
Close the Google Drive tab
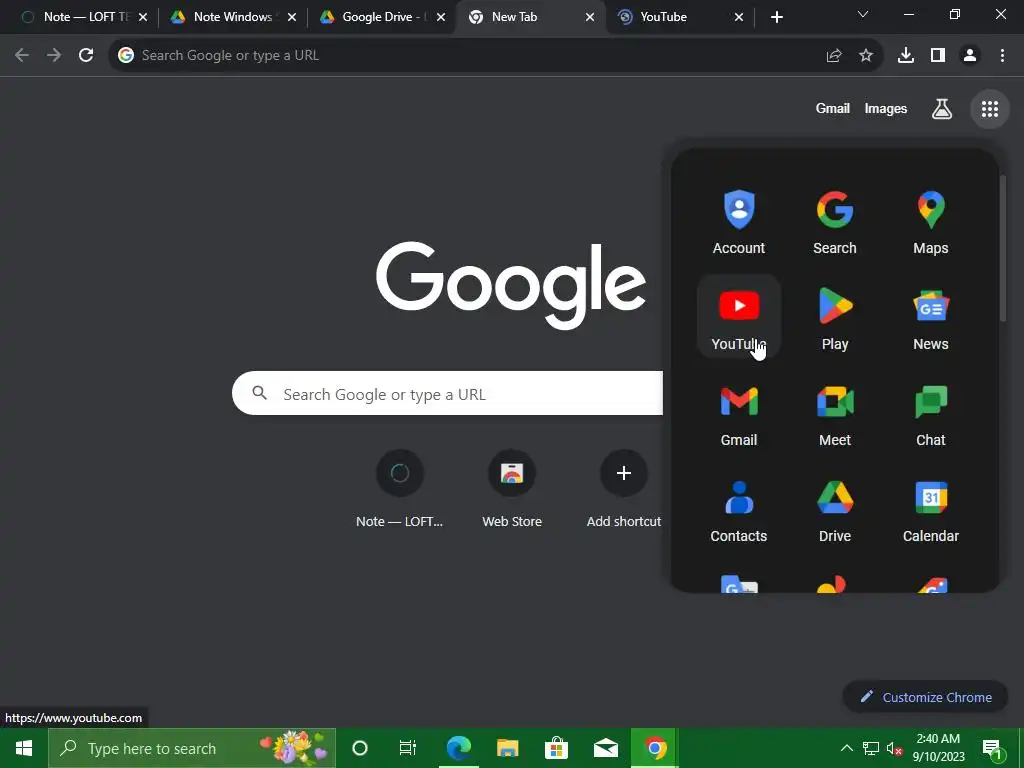click(x=441, y=17)
